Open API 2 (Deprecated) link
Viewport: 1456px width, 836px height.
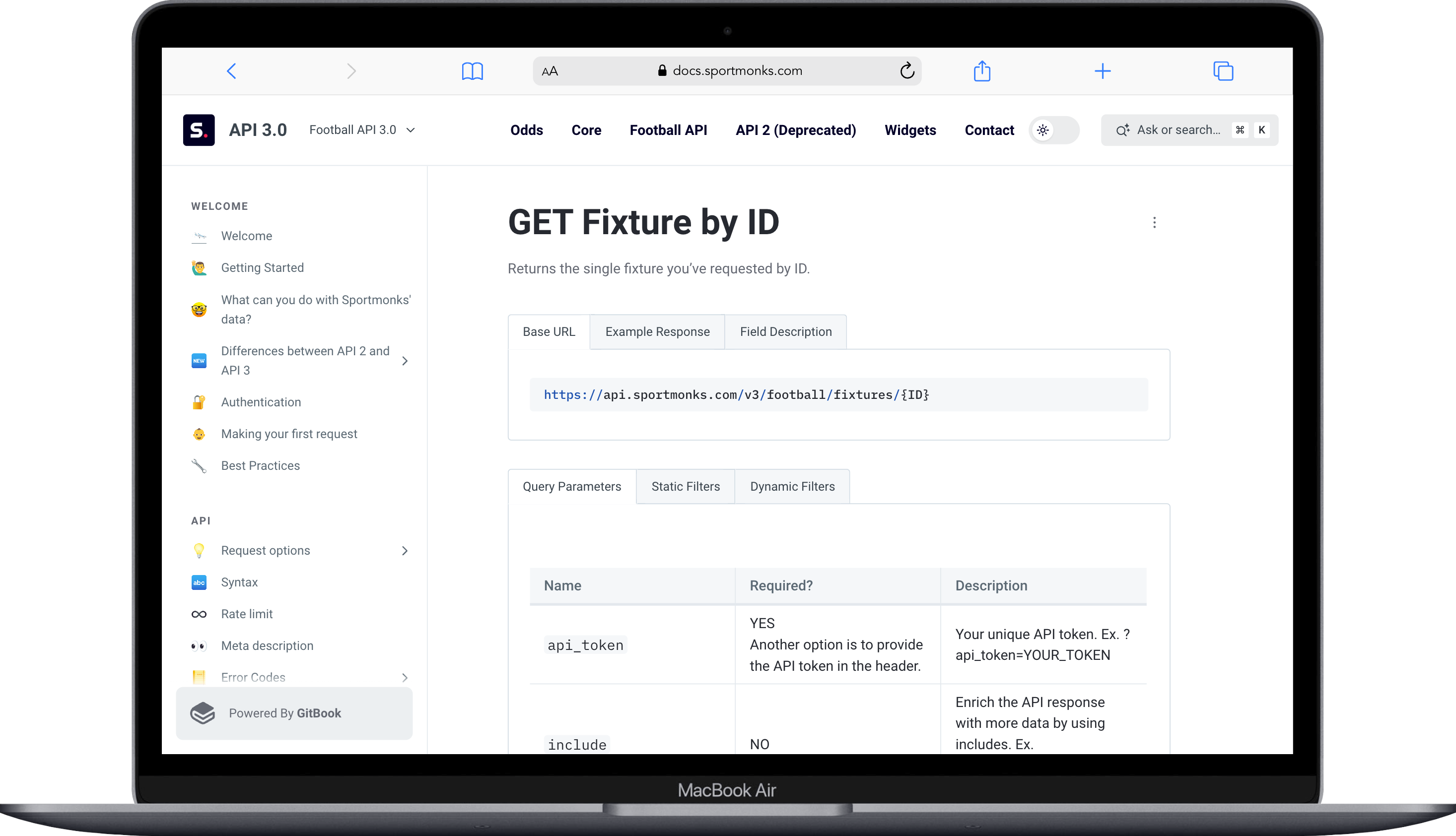[x=795, y=130]
